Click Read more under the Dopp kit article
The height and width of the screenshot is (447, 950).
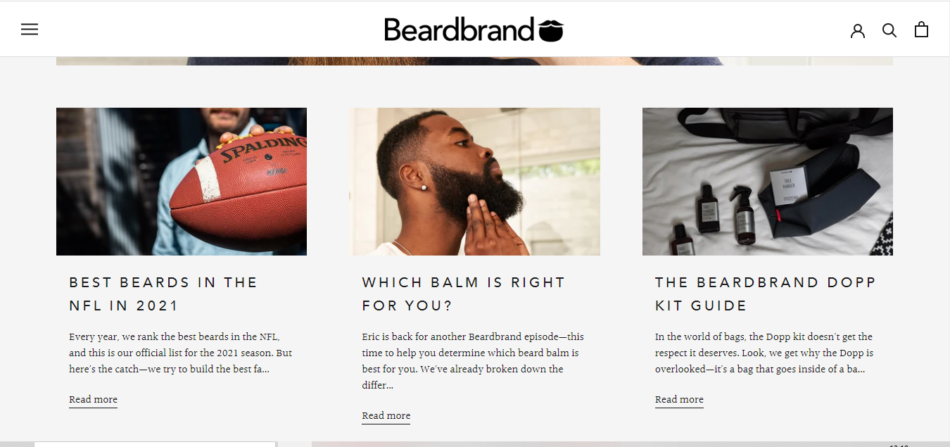679,400
